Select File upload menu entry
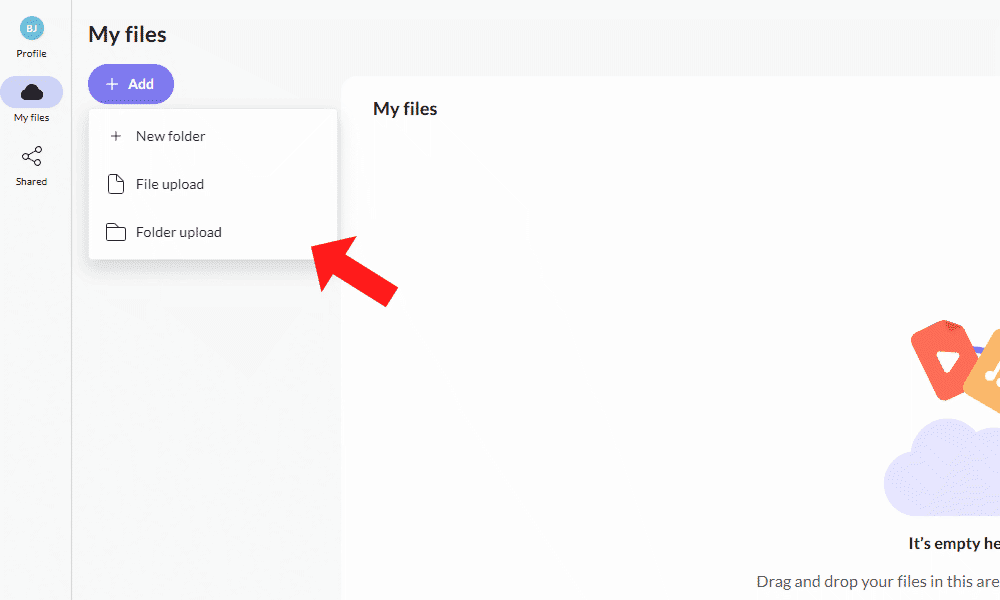 [x=170, y=184]
